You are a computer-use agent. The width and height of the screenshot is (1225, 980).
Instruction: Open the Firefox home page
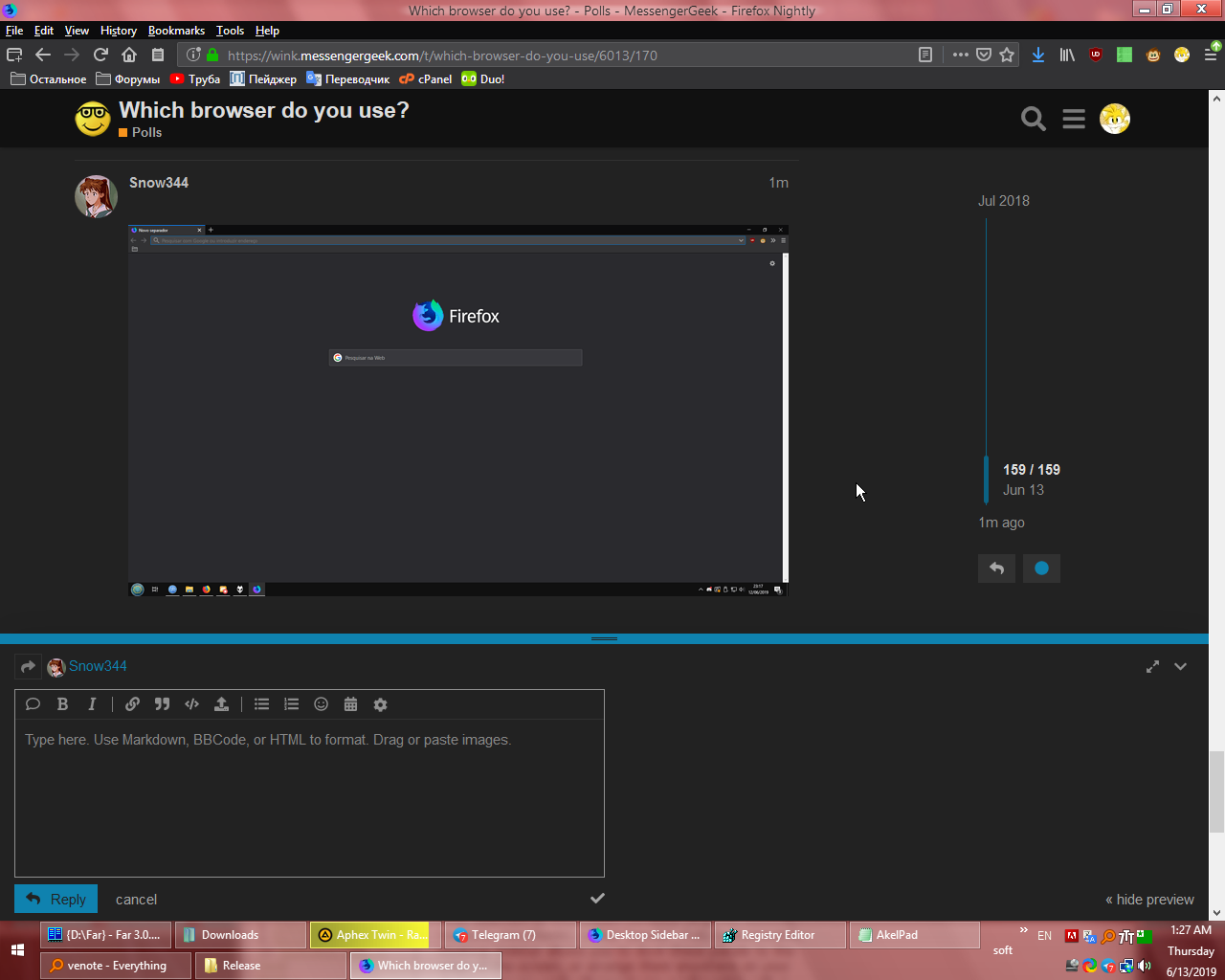[x=129, y=56]
